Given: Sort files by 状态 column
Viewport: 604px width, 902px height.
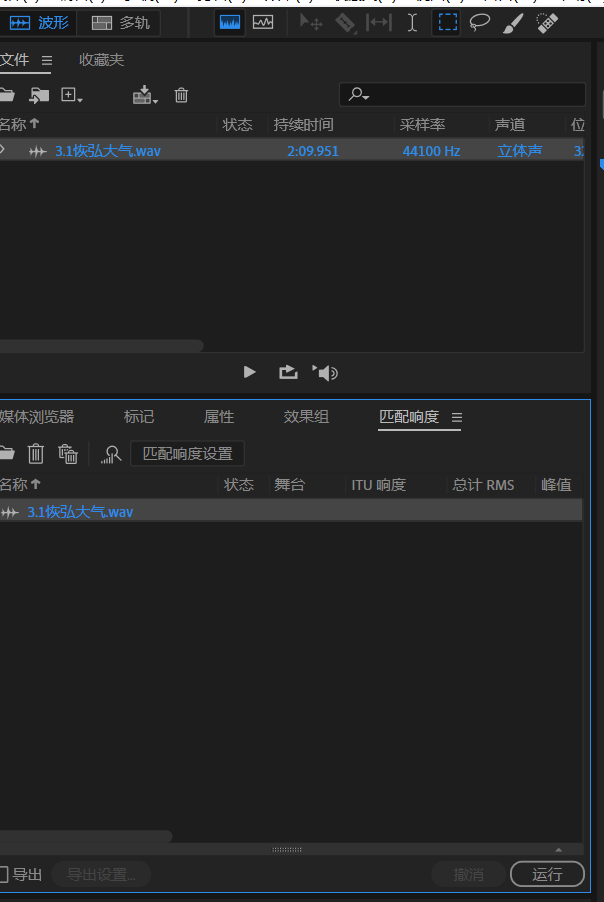Looking at the screenshot, I should tap(238, 124).
